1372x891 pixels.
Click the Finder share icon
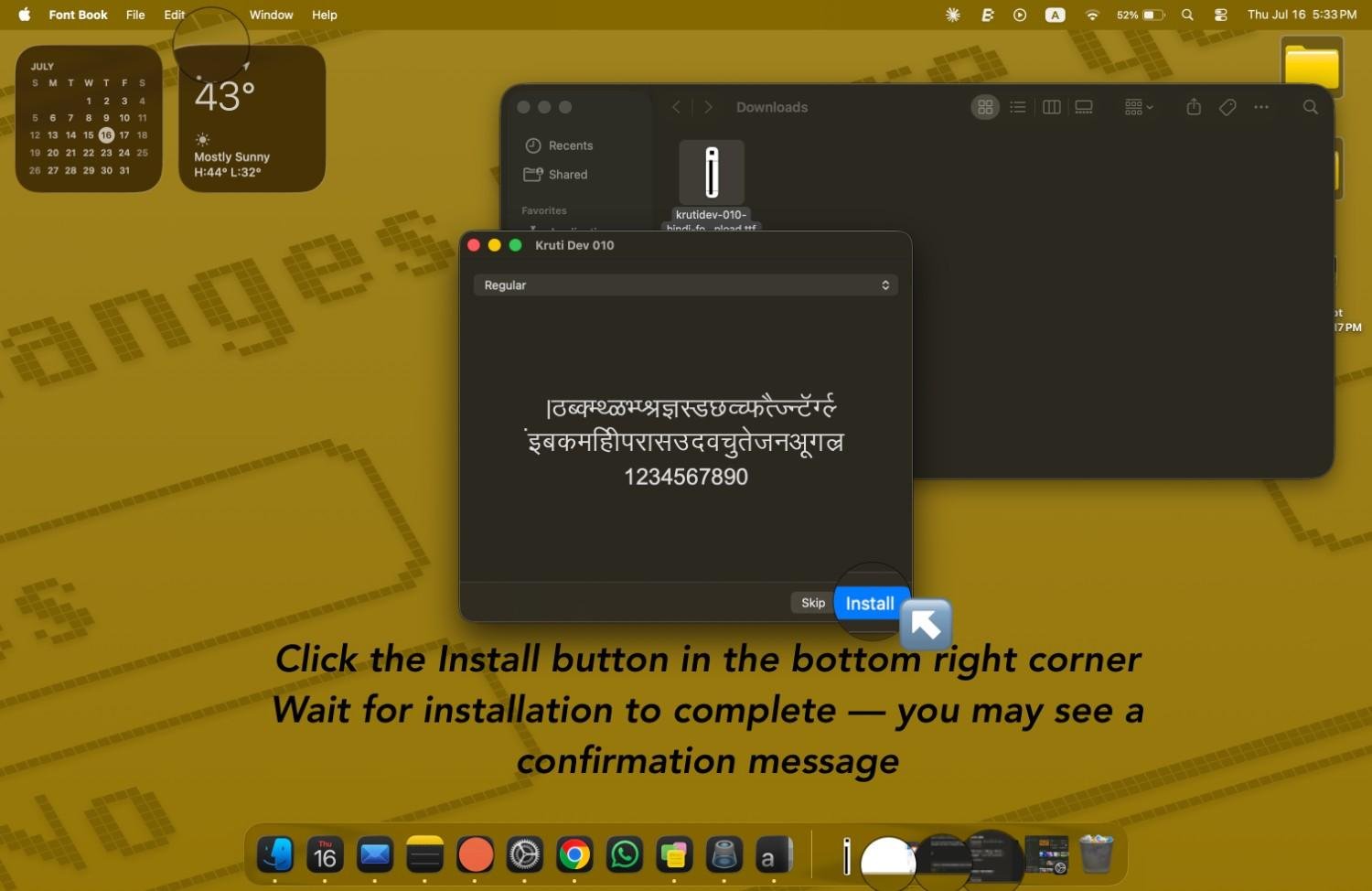(x=1194, y=107)
